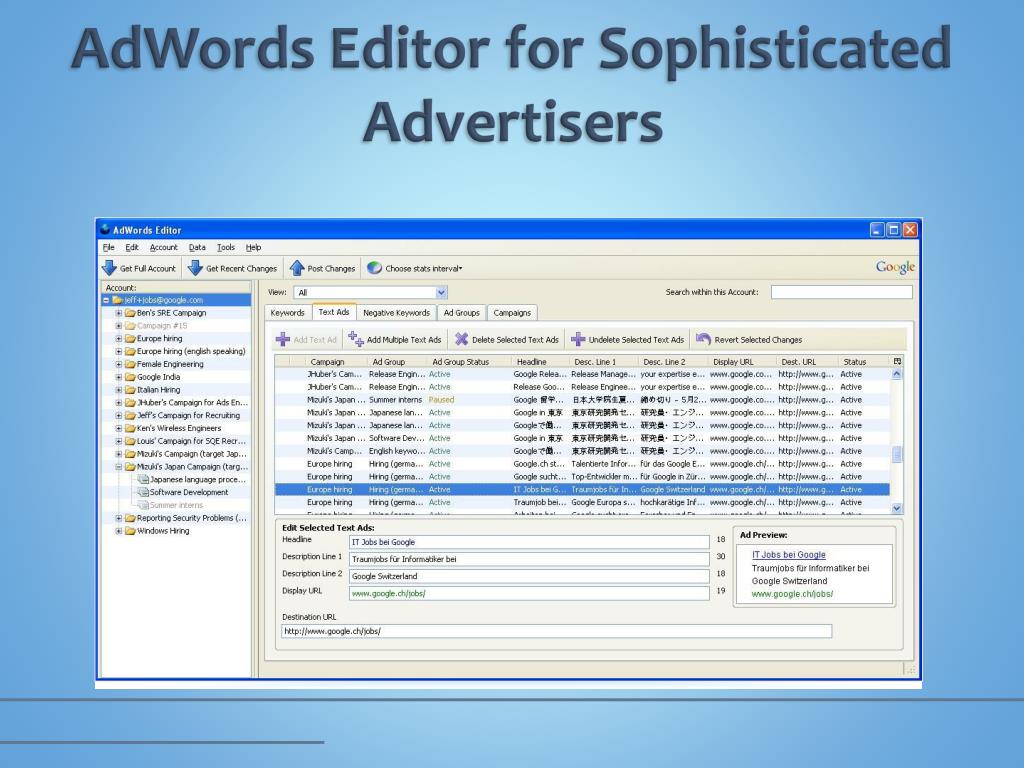Collapse the jeff+jobs@google.com account node
Image resolution: width=1024 pixels, height=768 pixels.
click(x=106, y=300)
